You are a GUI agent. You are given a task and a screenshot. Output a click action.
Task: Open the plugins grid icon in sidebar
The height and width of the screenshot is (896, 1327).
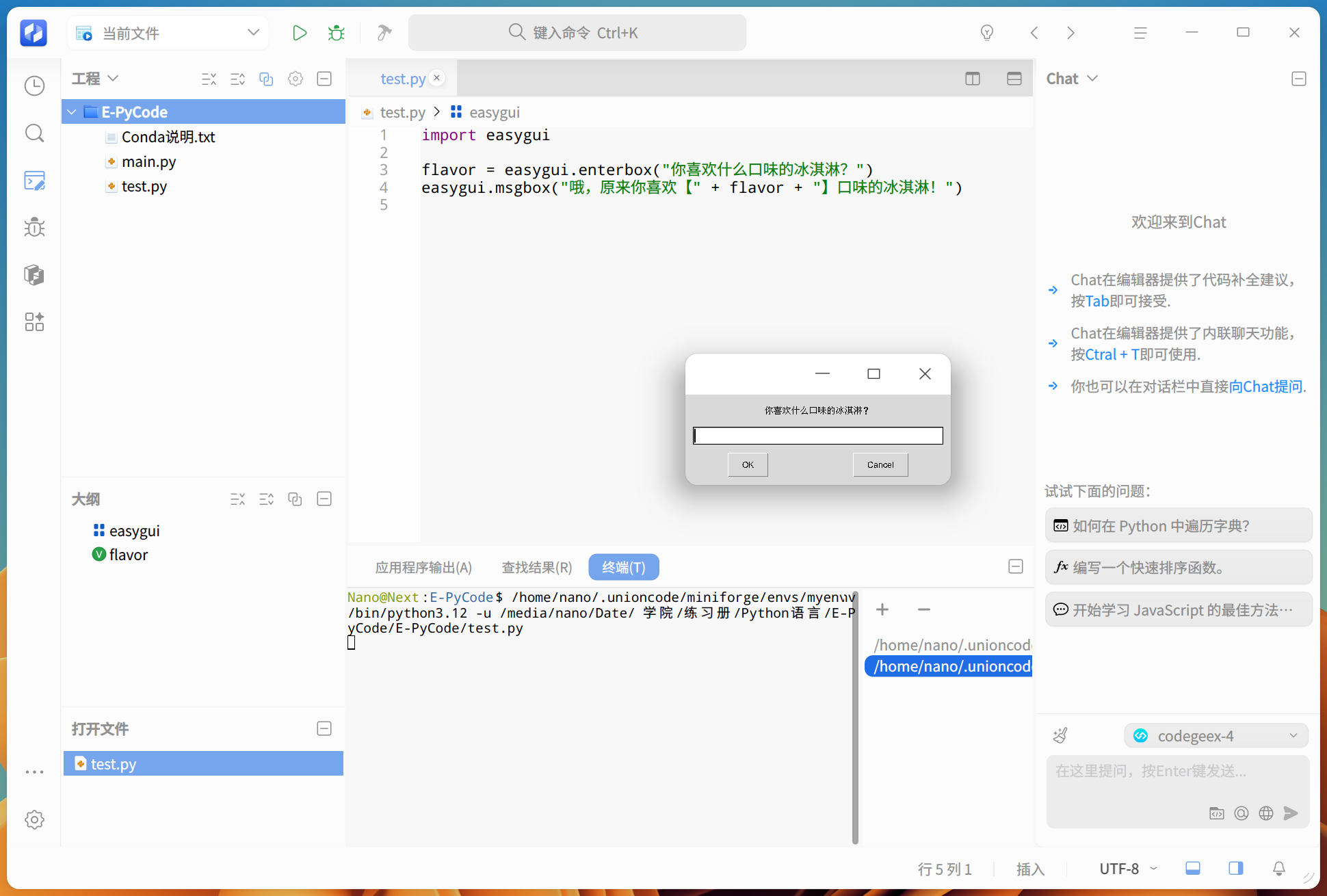34,321
